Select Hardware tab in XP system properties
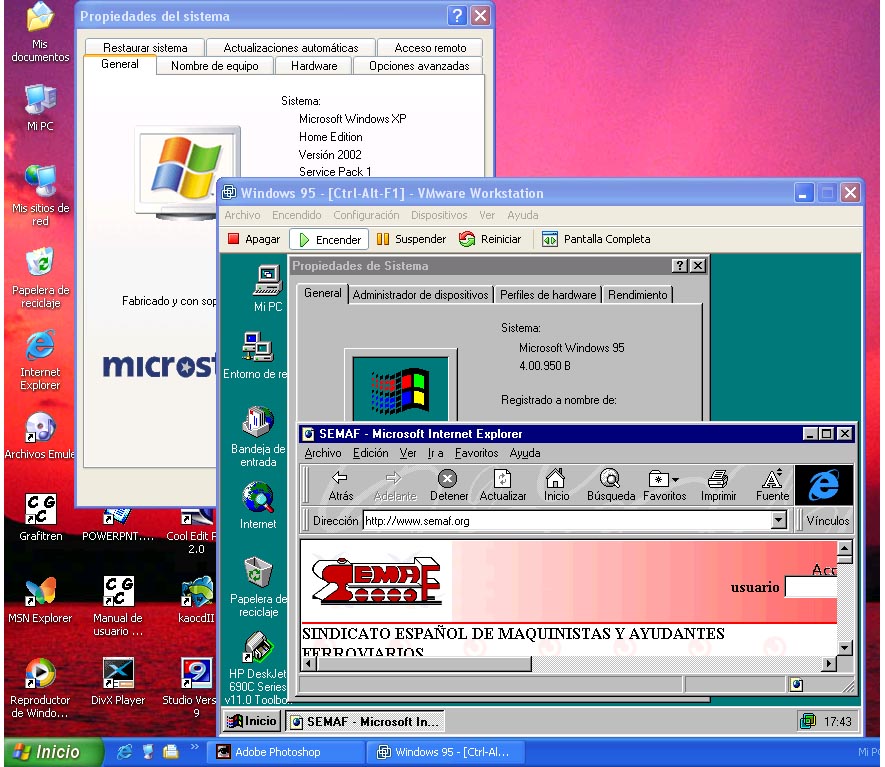The image size is (885, 767). 314,65
